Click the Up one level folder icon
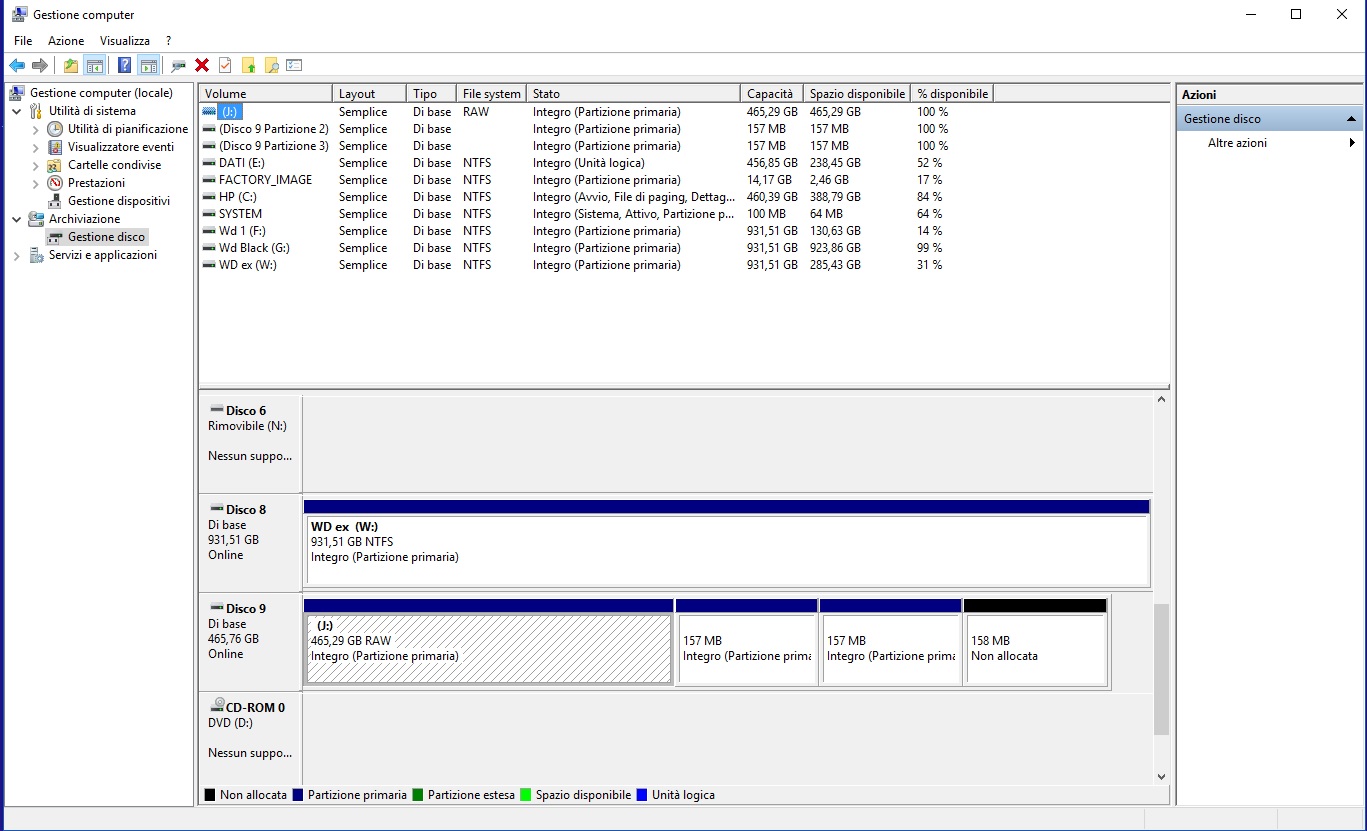The height and width of the screenshot is (831, 1367). coord(70,65)
